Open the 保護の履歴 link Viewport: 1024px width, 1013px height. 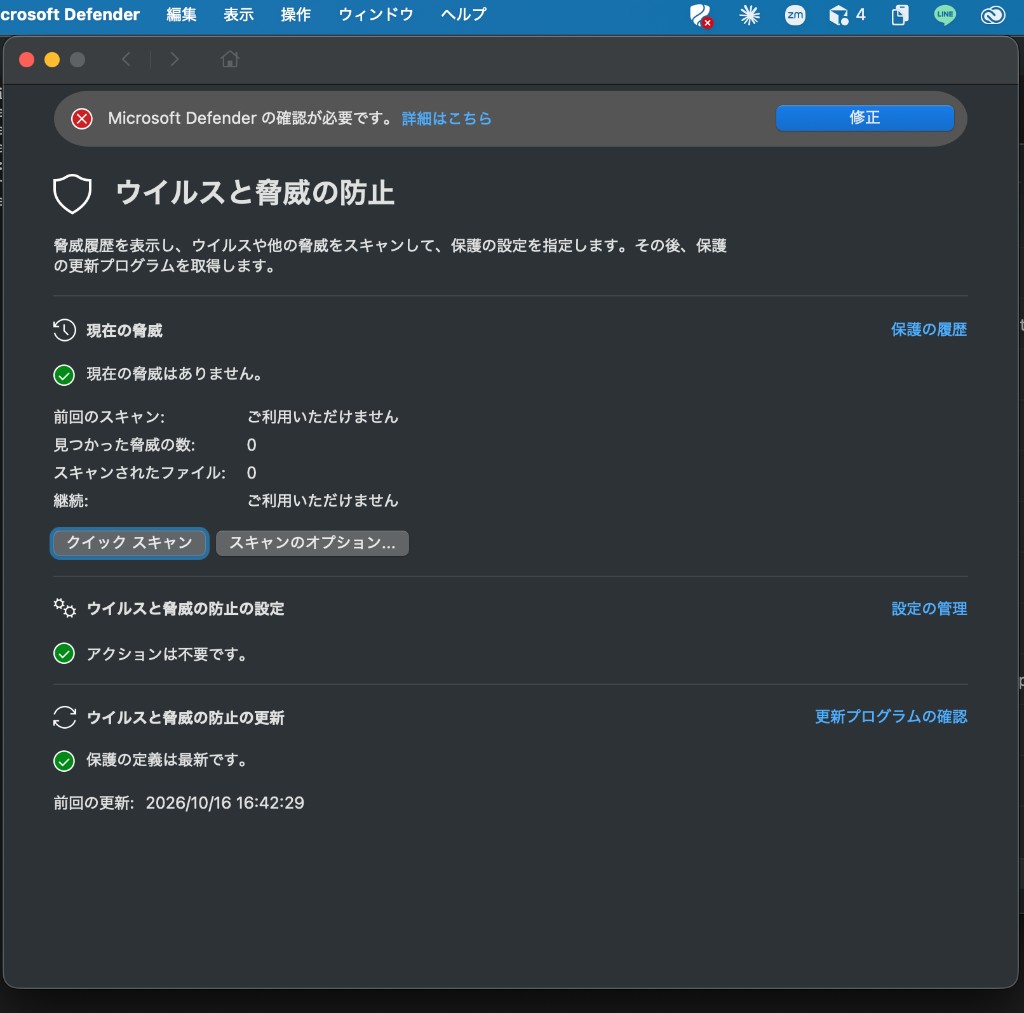pos(929,330)
